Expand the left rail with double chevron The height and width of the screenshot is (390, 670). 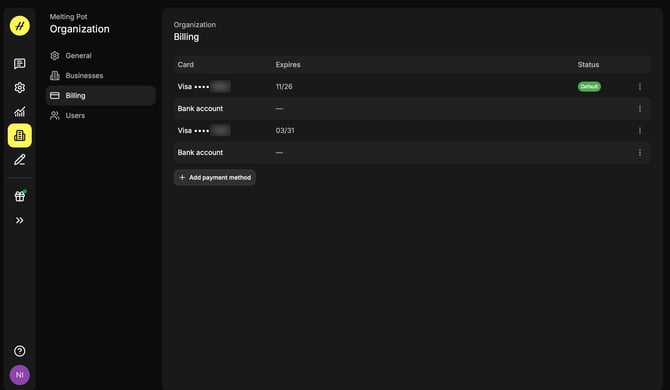pyautogui.click(x=20, y=220)
